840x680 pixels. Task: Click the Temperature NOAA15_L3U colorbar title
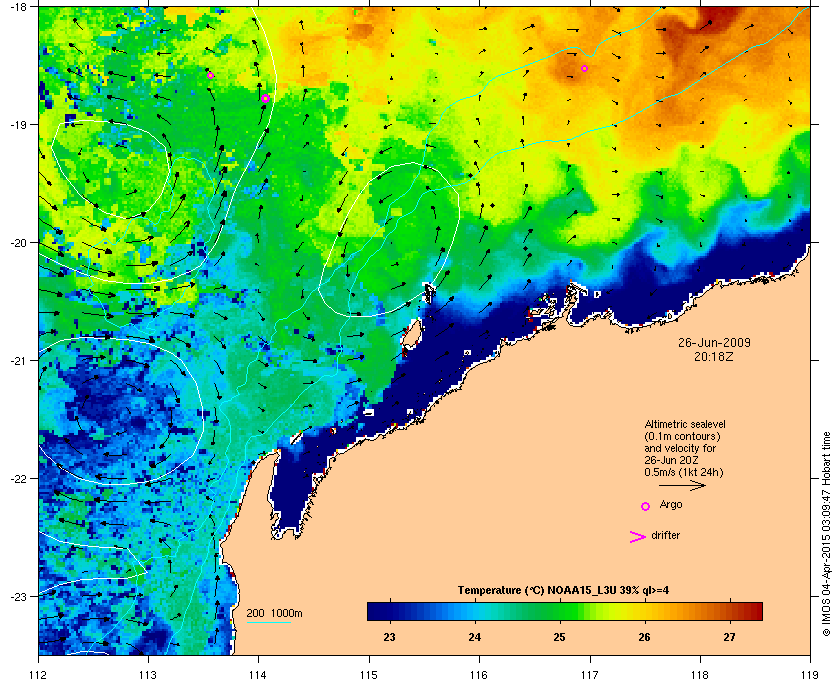(x=563, y=591)
